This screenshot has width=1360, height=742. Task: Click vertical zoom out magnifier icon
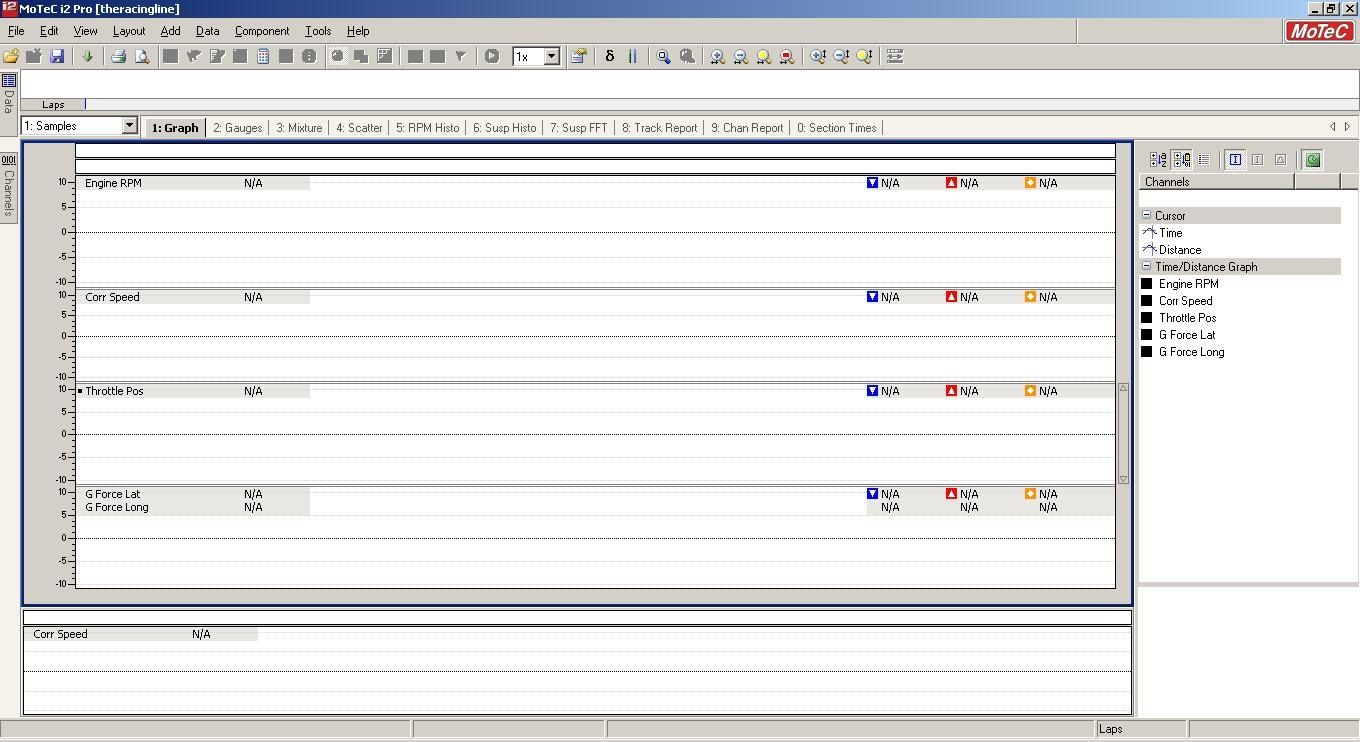[841, 57]
